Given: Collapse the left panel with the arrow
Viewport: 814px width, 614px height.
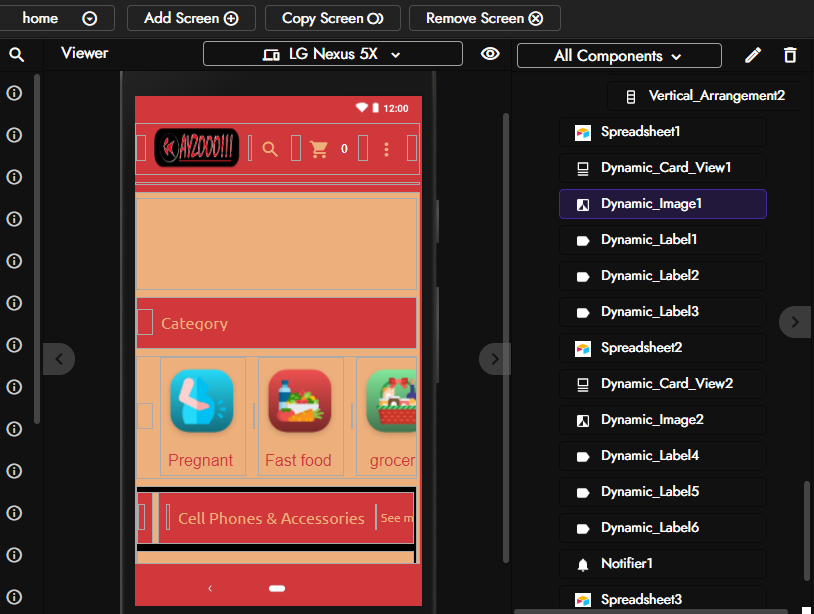Looking at the screenshot, I should pyautogui.click(x=59, y=359).
